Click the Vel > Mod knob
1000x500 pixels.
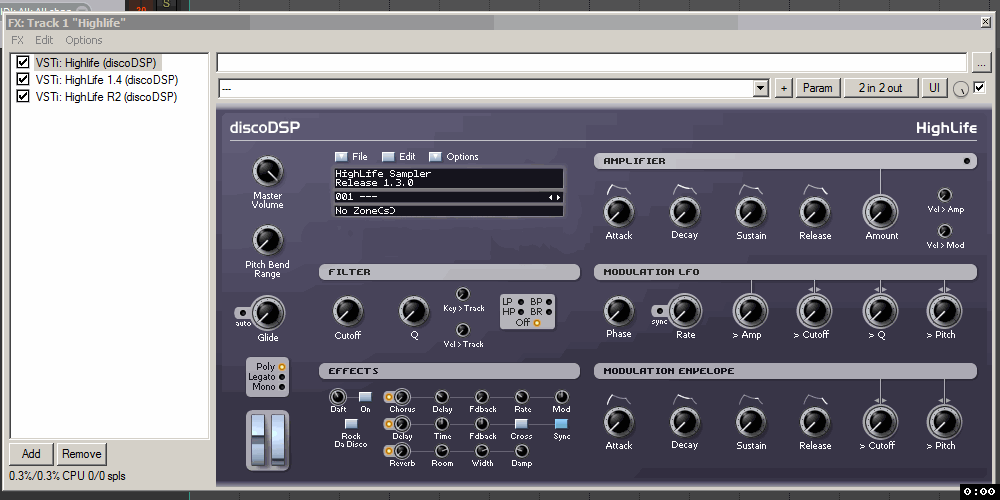pos(945,231)
